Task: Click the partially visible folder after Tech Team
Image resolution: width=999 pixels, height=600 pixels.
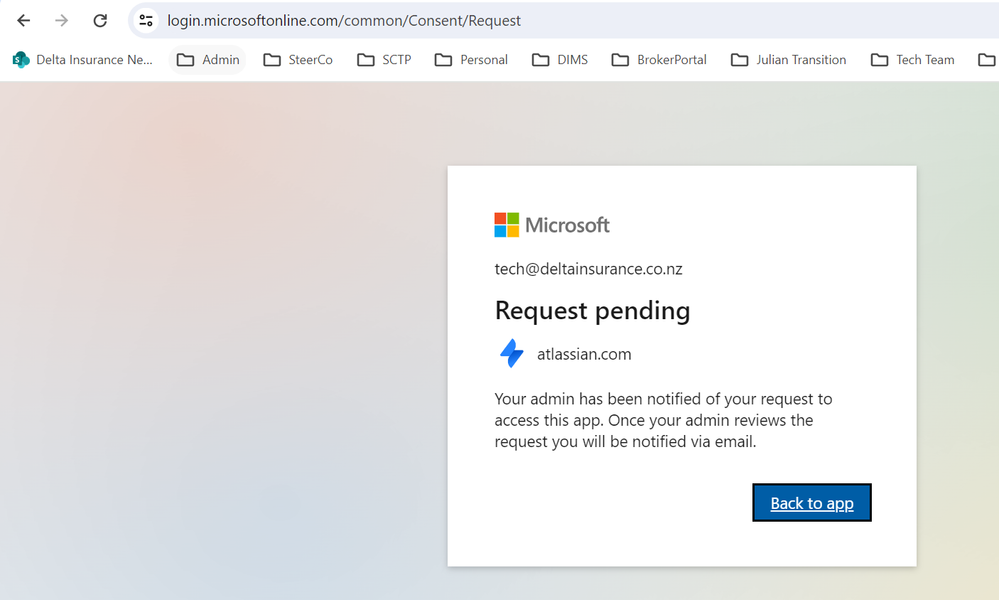Action: click(x=987, y=60)
